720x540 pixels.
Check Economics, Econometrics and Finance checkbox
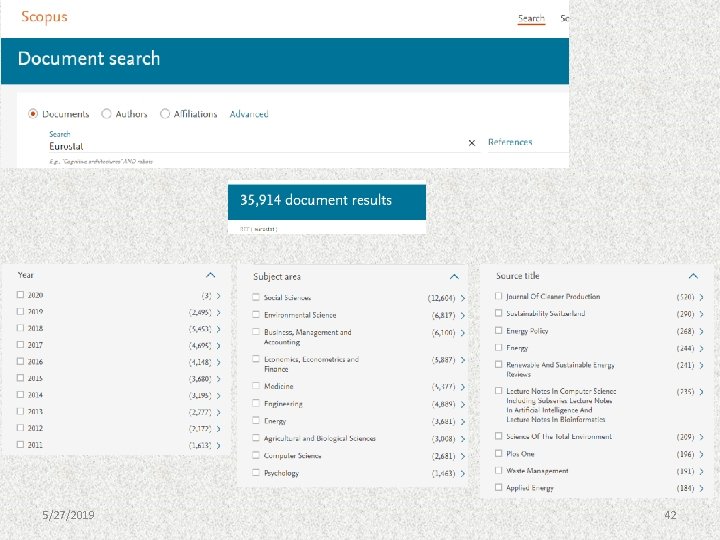coord(256,359)
